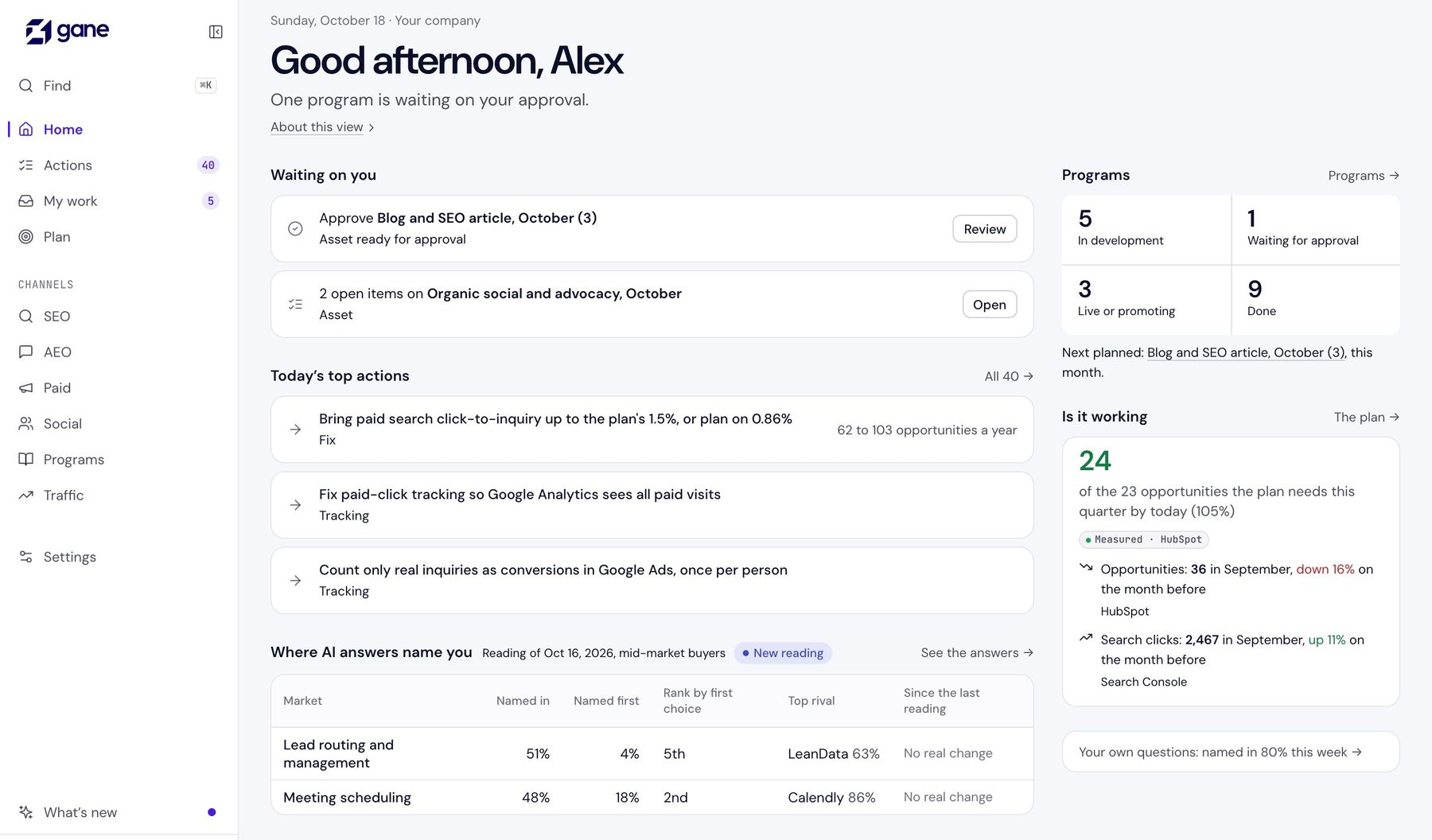Click the Open button for Organic social
This screenshot has width=1432, height=840.
point(990,305)
